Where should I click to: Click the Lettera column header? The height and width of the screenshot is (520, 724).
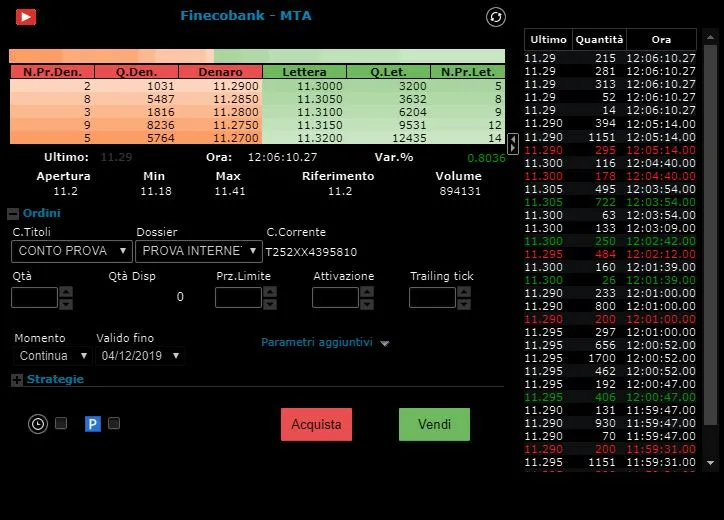click(x=304, y=72)
